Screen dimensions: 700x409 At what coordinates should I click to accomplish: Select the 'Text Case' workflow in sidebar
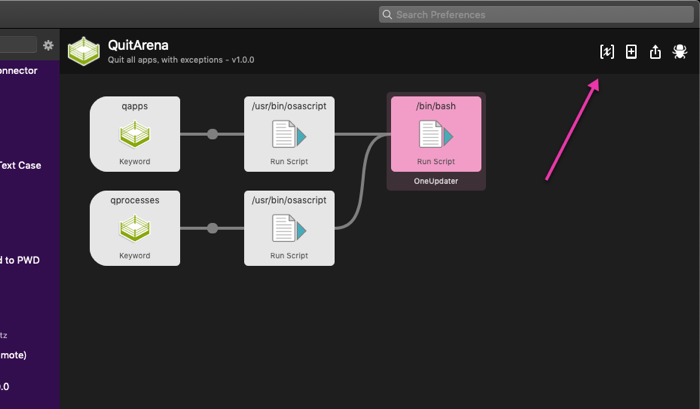(20, 165)
